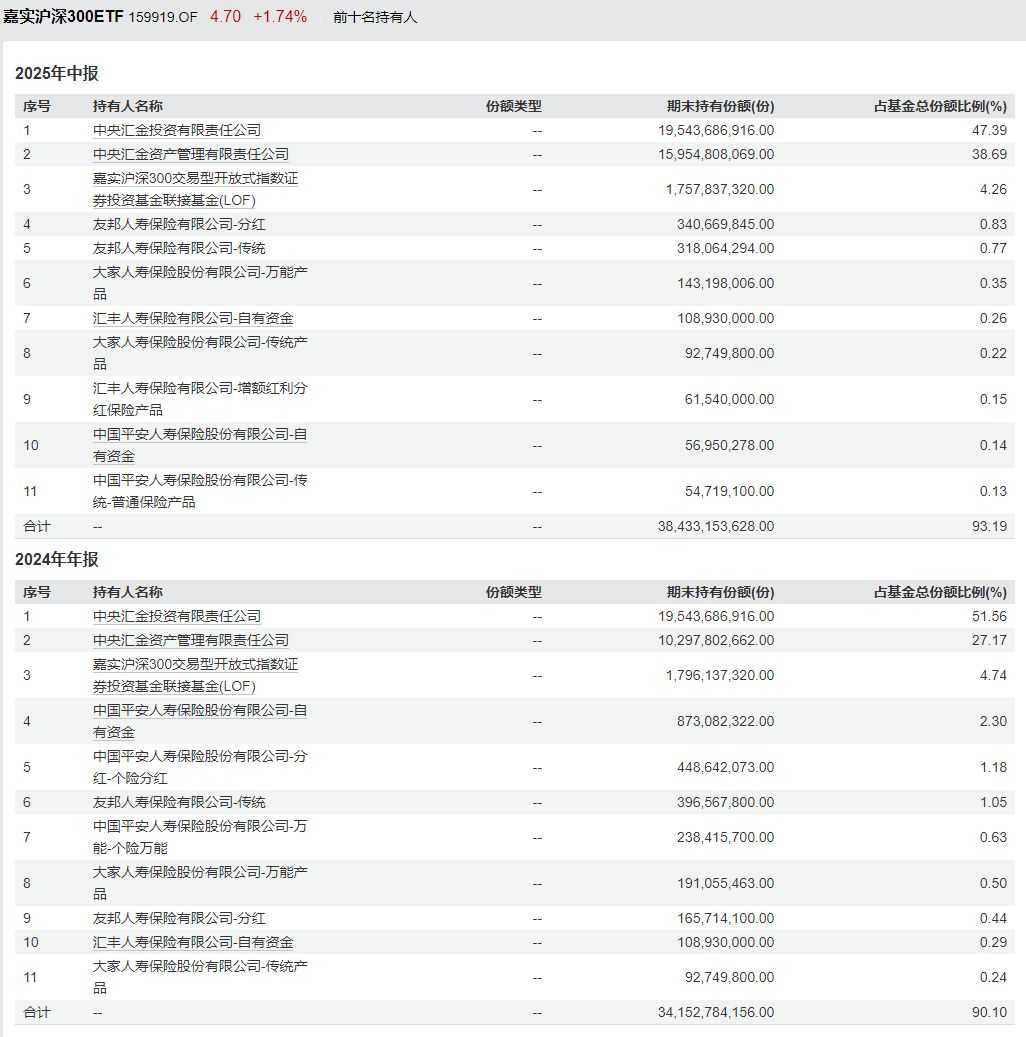Click 大家人寿-万能产品 holder in 2025年中报 table
This screenshot has width=1026, height=1037.
(200, 283)
